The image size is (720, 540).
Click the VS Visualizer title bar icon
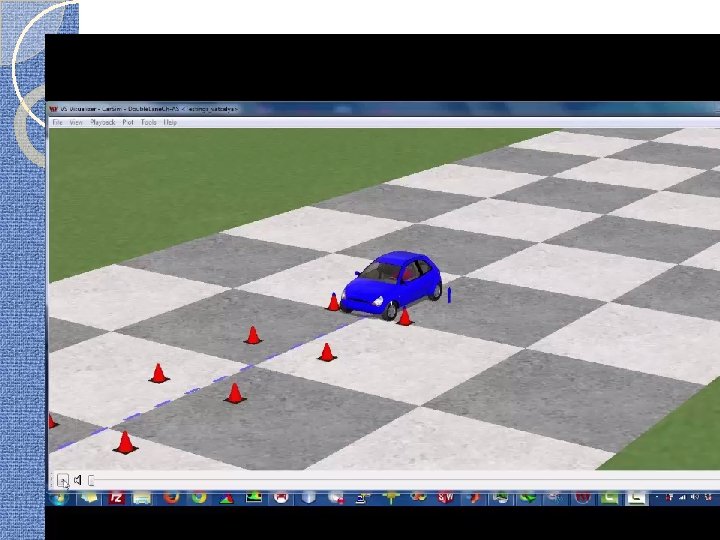tap(54, 109)
